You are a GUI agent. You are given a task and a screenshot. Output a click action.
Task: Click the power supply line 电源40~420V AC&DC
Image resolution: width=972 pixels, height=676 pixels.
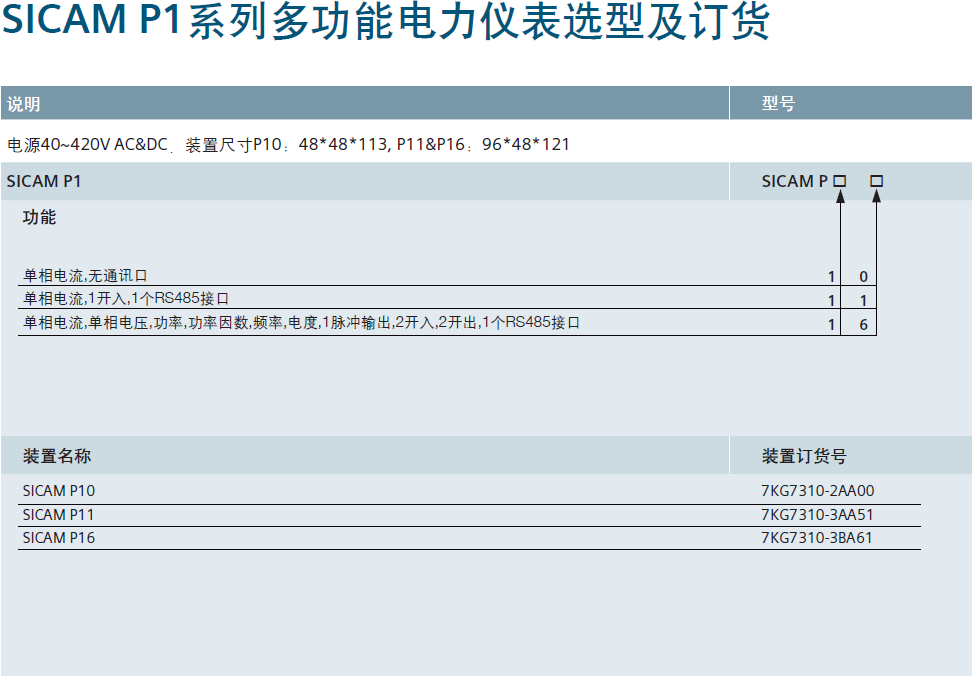[88, 145]
